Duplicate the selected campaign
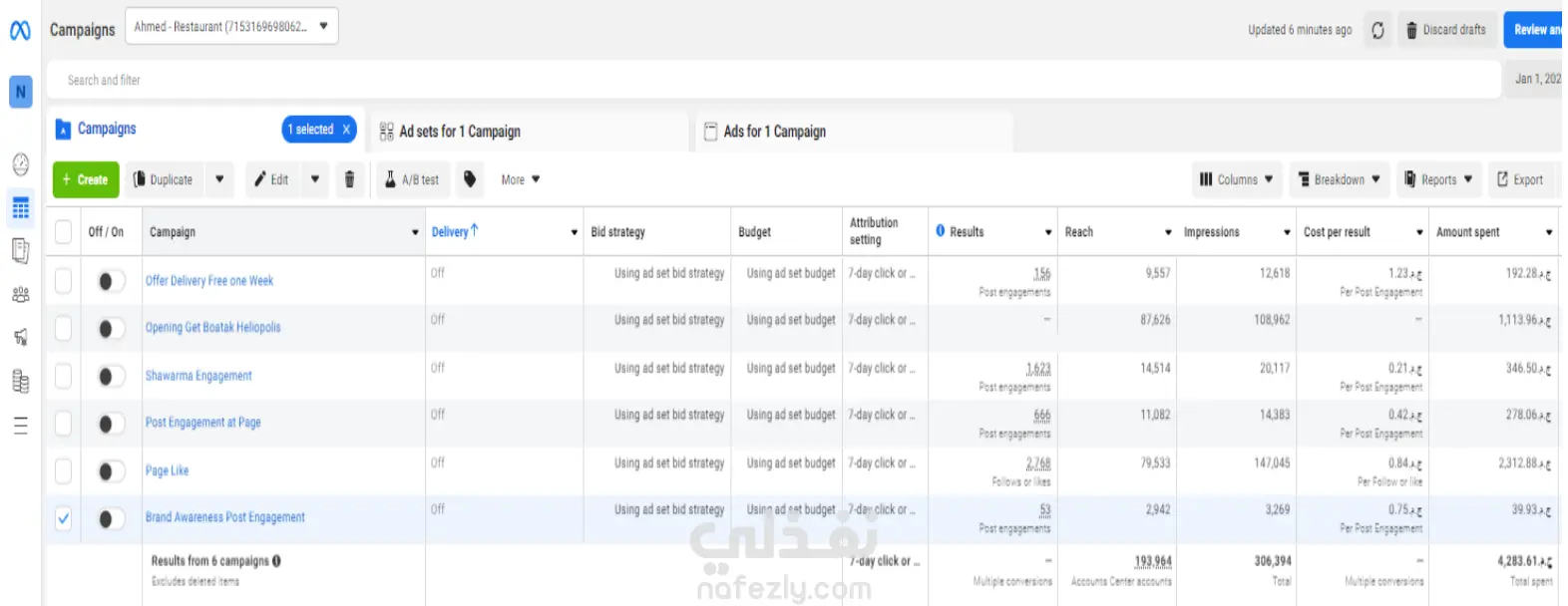Screen dimensions: 1568x606 (164, 179)
